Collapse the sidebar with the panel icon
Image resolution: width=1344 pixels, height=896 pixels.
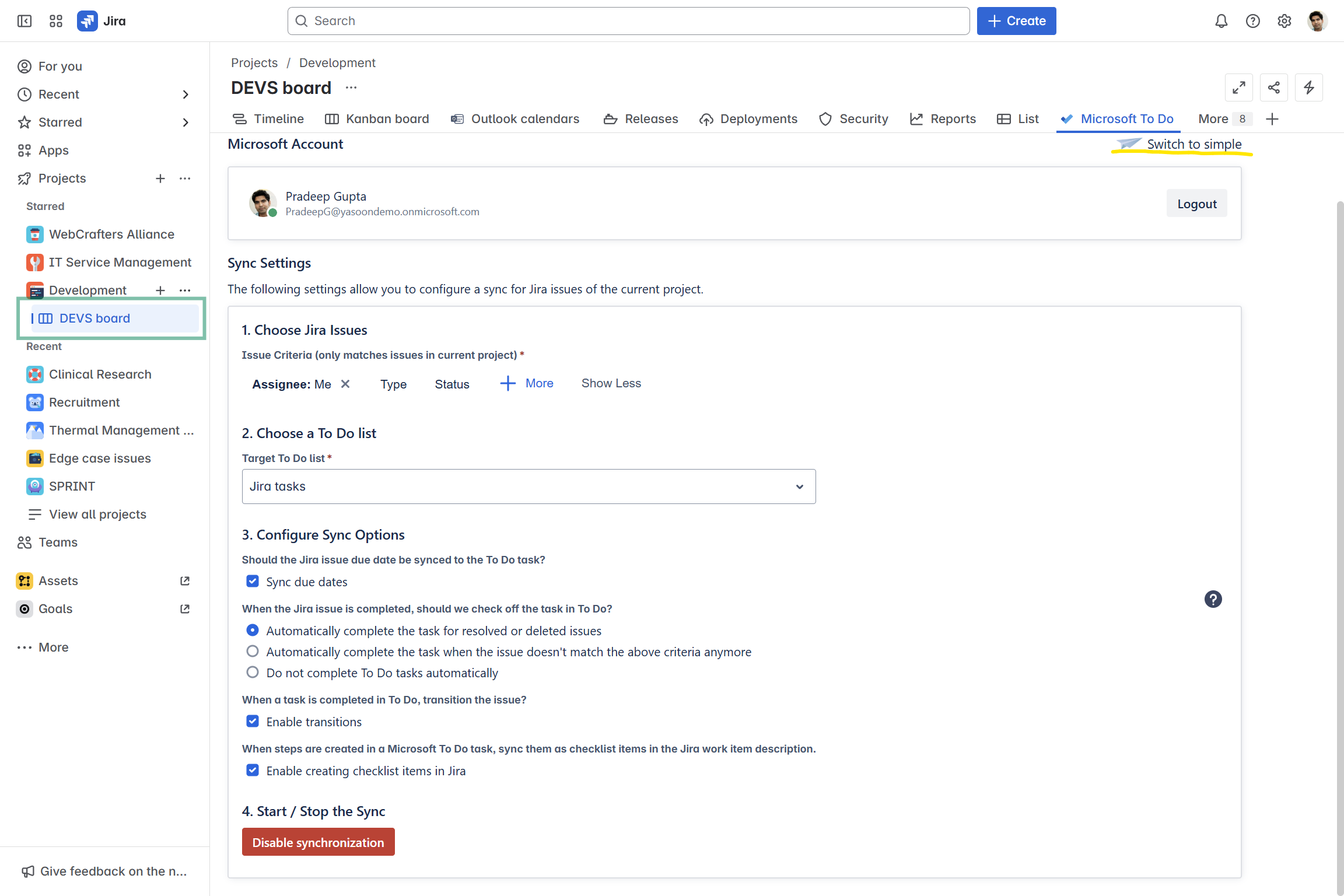(24, 21)
